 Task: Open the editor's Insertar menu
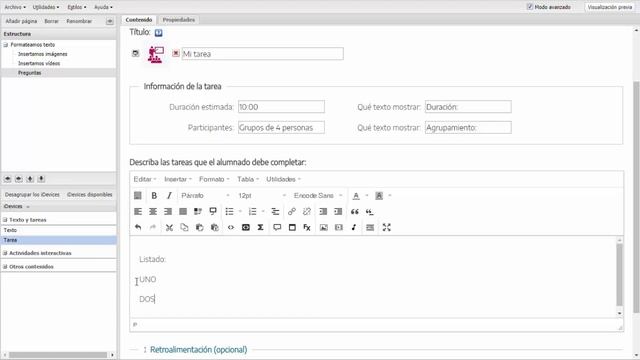178,179
